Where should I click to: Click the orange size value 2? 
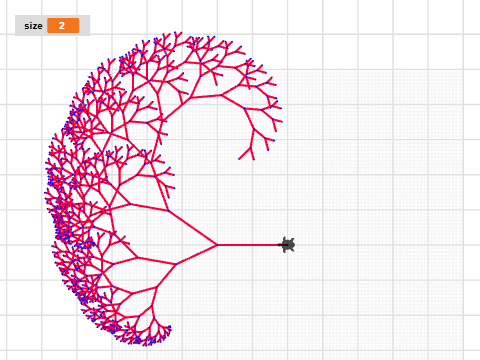63,26
